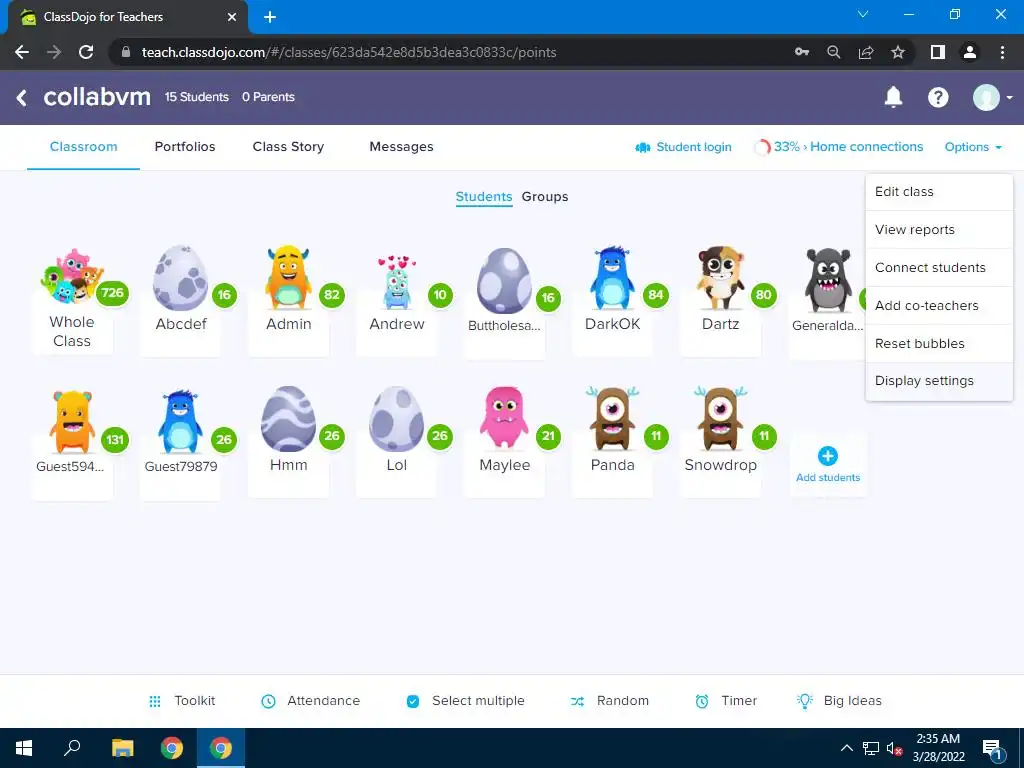Click DarkOK's blue monster avatar

[x=612, y=278]
